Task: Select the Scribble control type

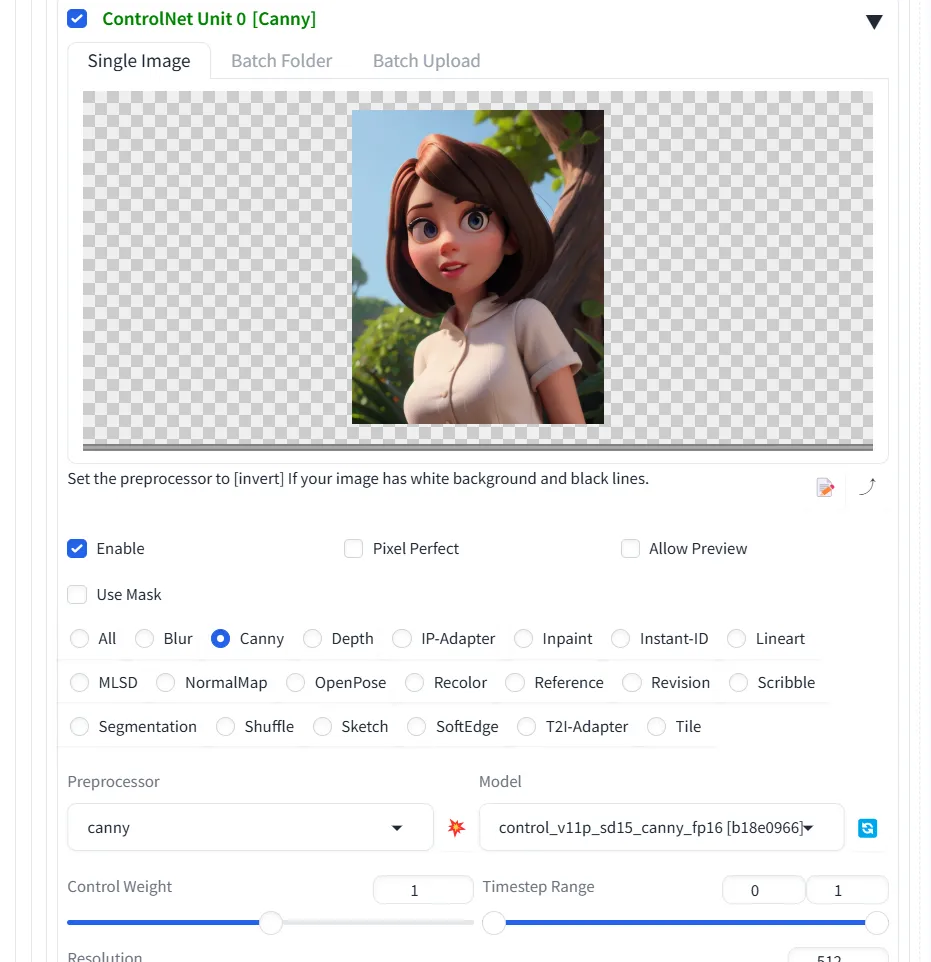Action: [x=740, y=682]
